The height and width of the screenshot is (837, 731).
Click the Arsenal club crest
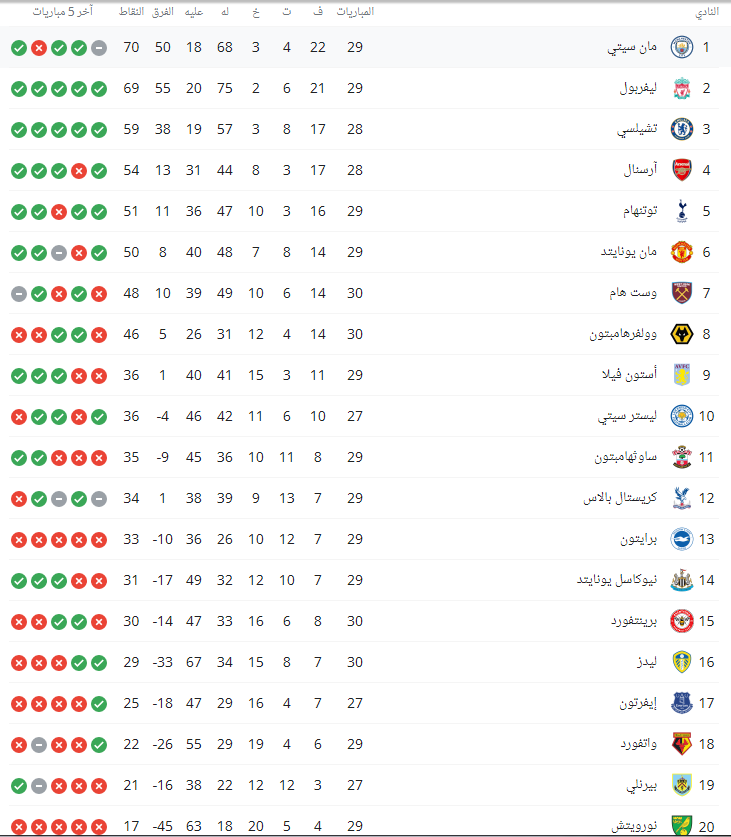tap(681, 170)
